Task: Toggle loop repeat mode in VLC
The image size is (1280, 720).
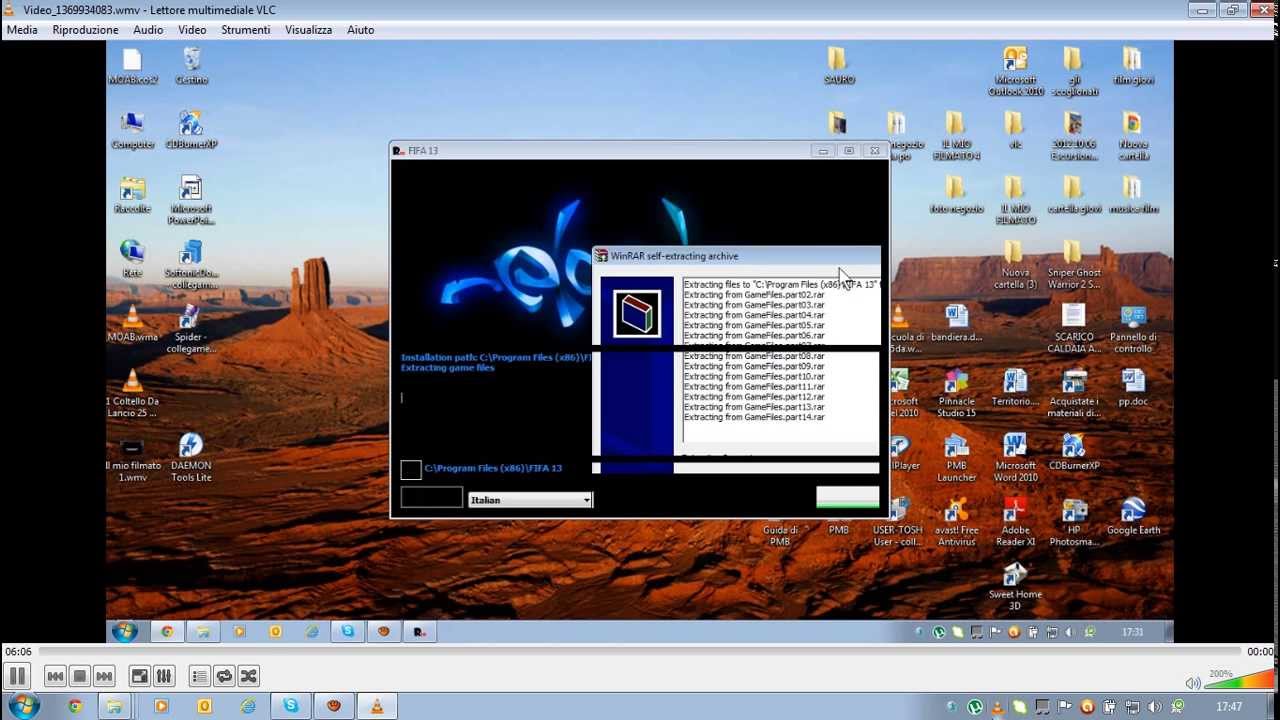Action: 224,677
